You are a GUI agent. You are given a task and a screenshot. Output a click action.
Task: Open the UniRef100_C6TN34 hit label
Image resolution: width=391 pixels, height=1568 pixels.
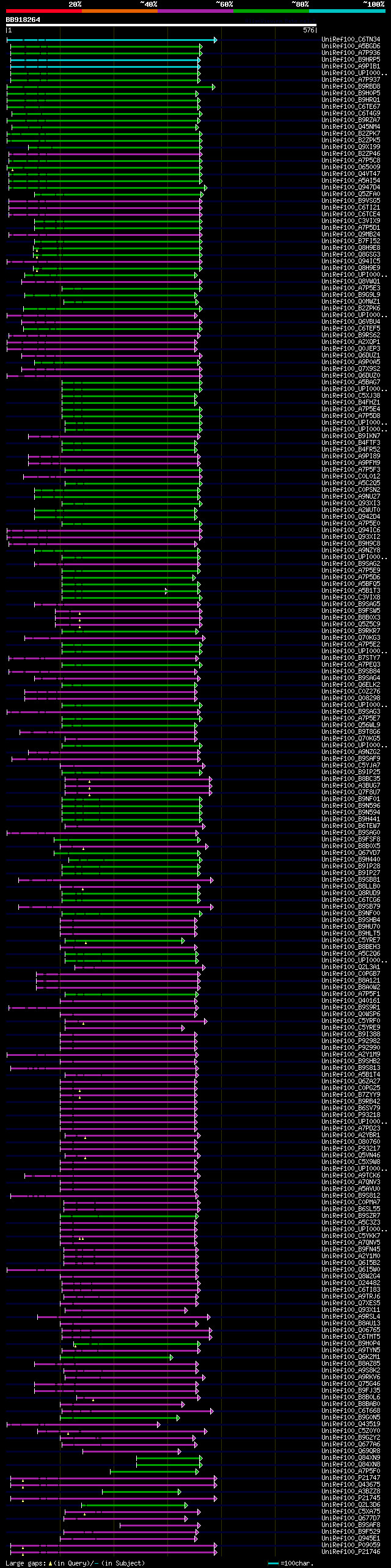click(351, 40)
